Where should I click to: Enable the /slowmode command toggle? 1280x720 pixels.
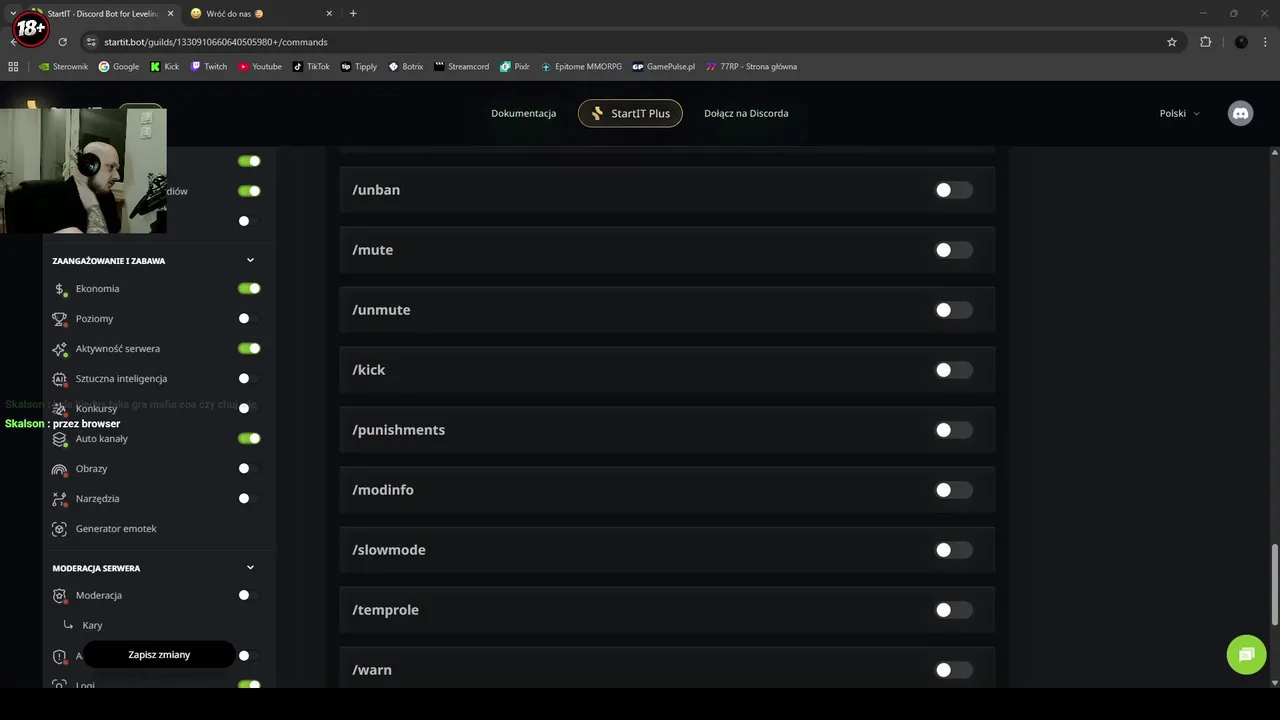tap(953, 550)
